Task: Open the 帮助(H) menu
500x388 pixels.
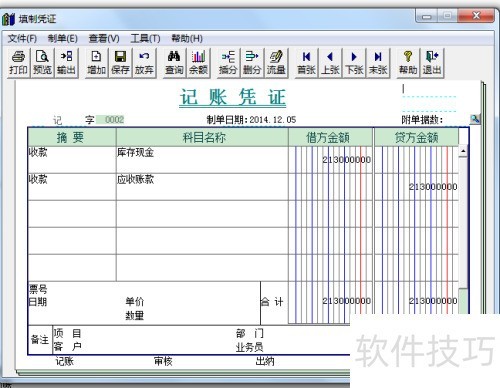Action: pyautogui.click(x=187, y=39)
